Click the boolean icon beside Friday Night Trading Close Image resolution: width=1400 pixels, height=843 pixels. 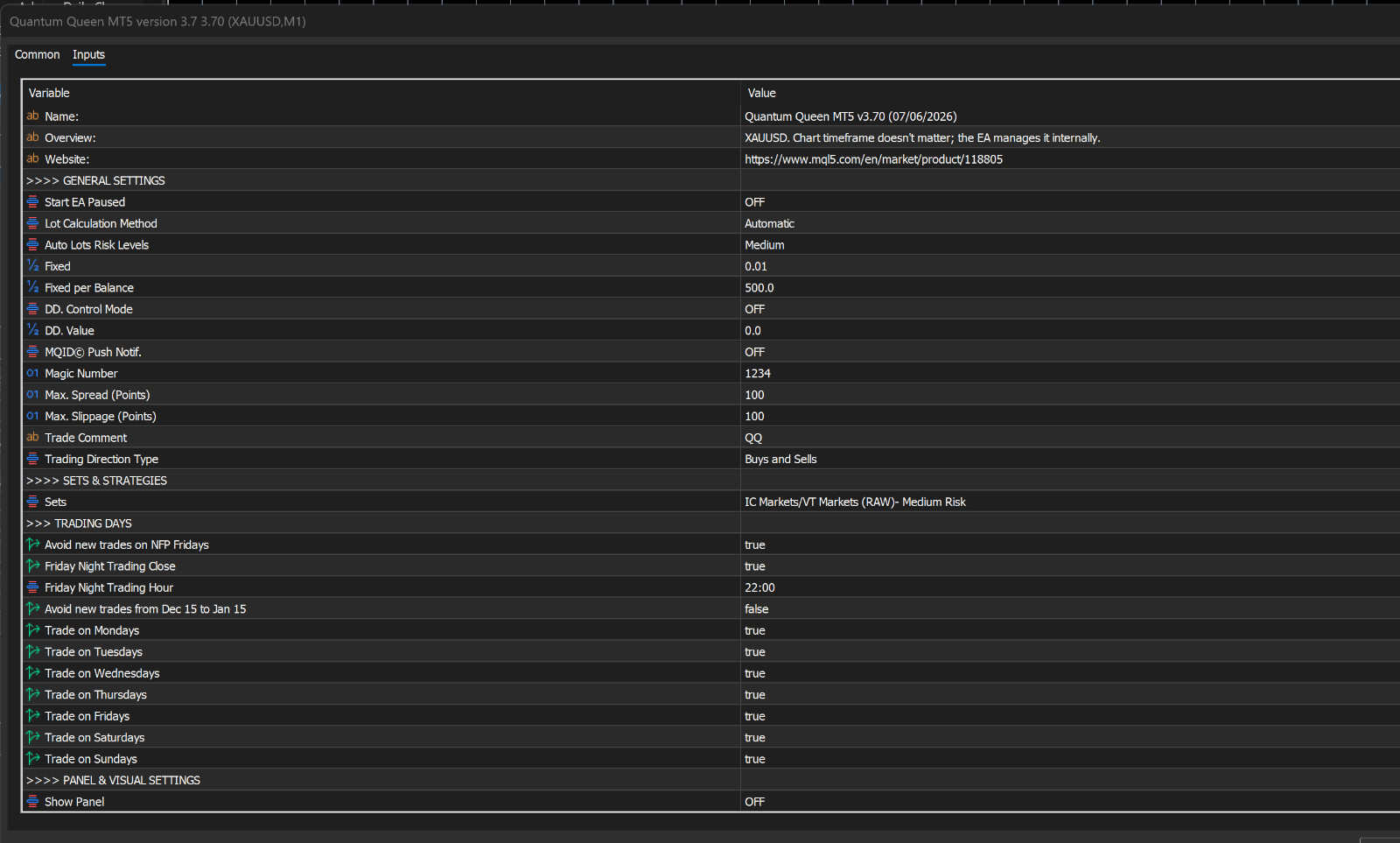(32, 566)
